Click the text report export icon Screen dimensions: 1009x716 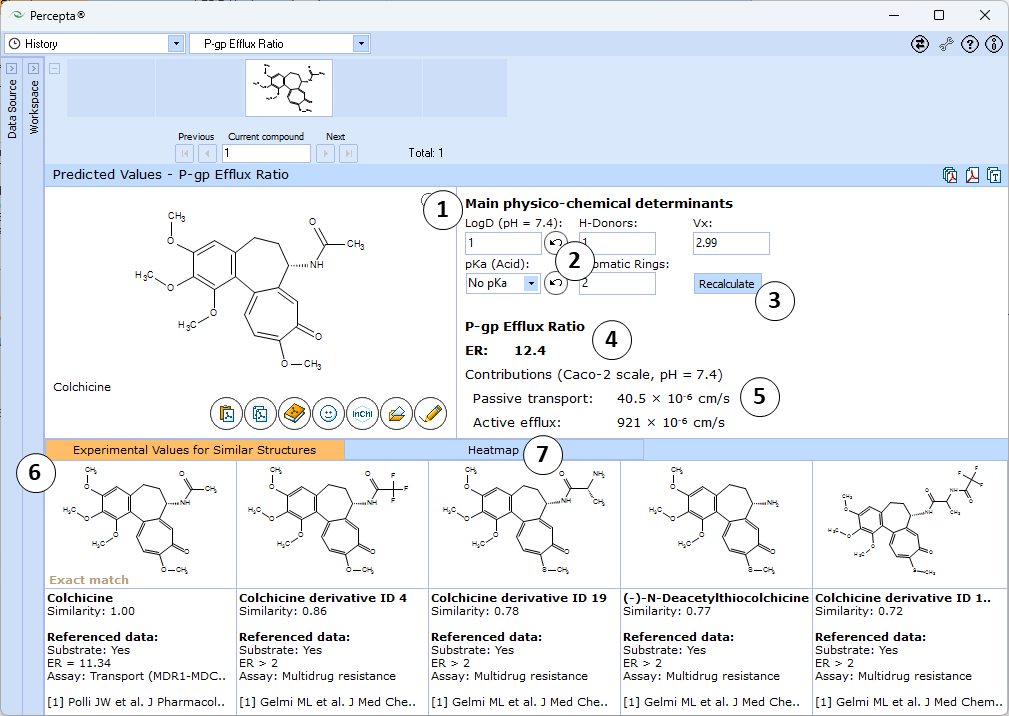(994, 175)
